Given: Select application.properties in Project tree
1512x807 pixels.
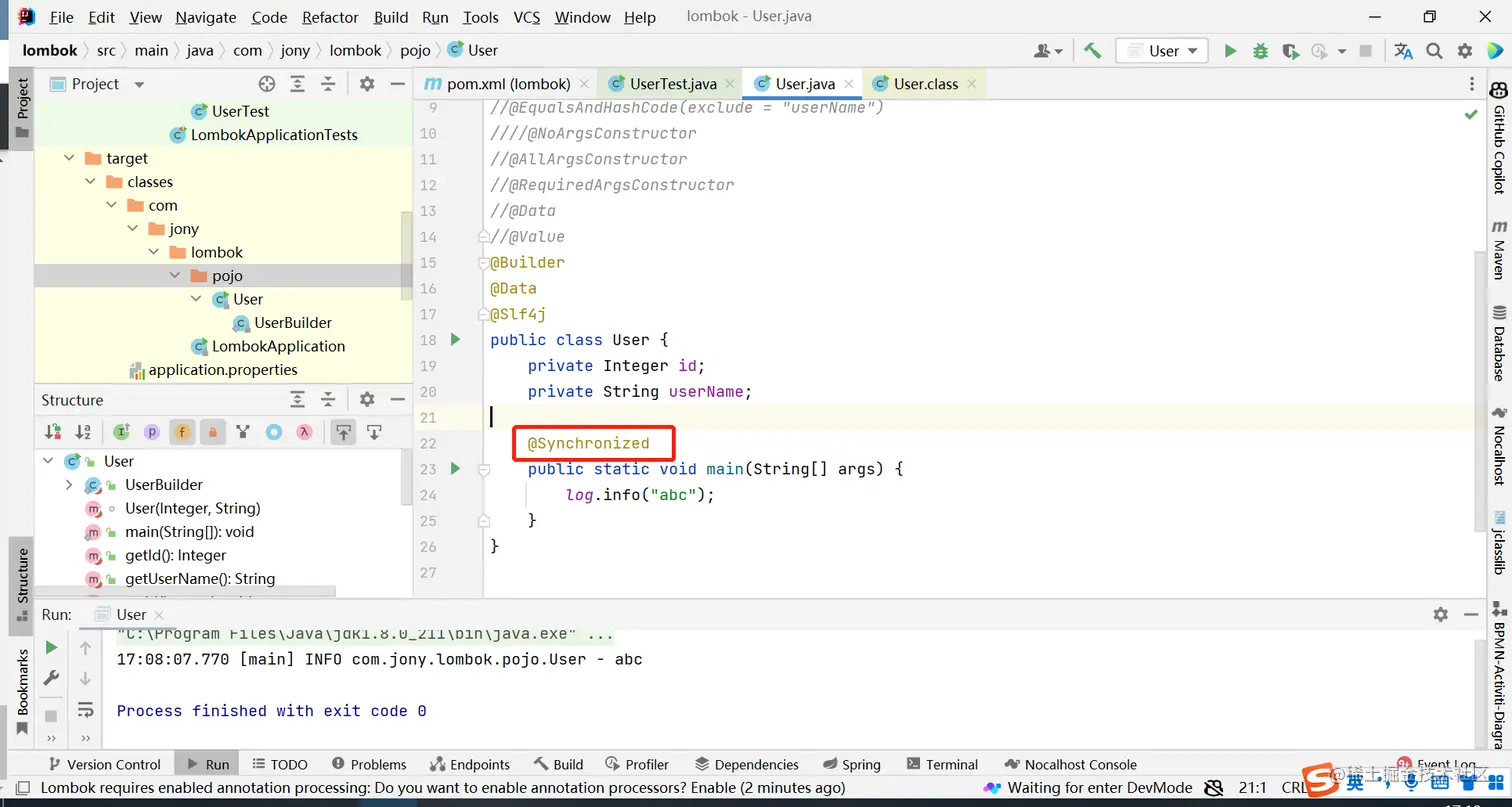Looking at the screenshot, I should [223, 370].
